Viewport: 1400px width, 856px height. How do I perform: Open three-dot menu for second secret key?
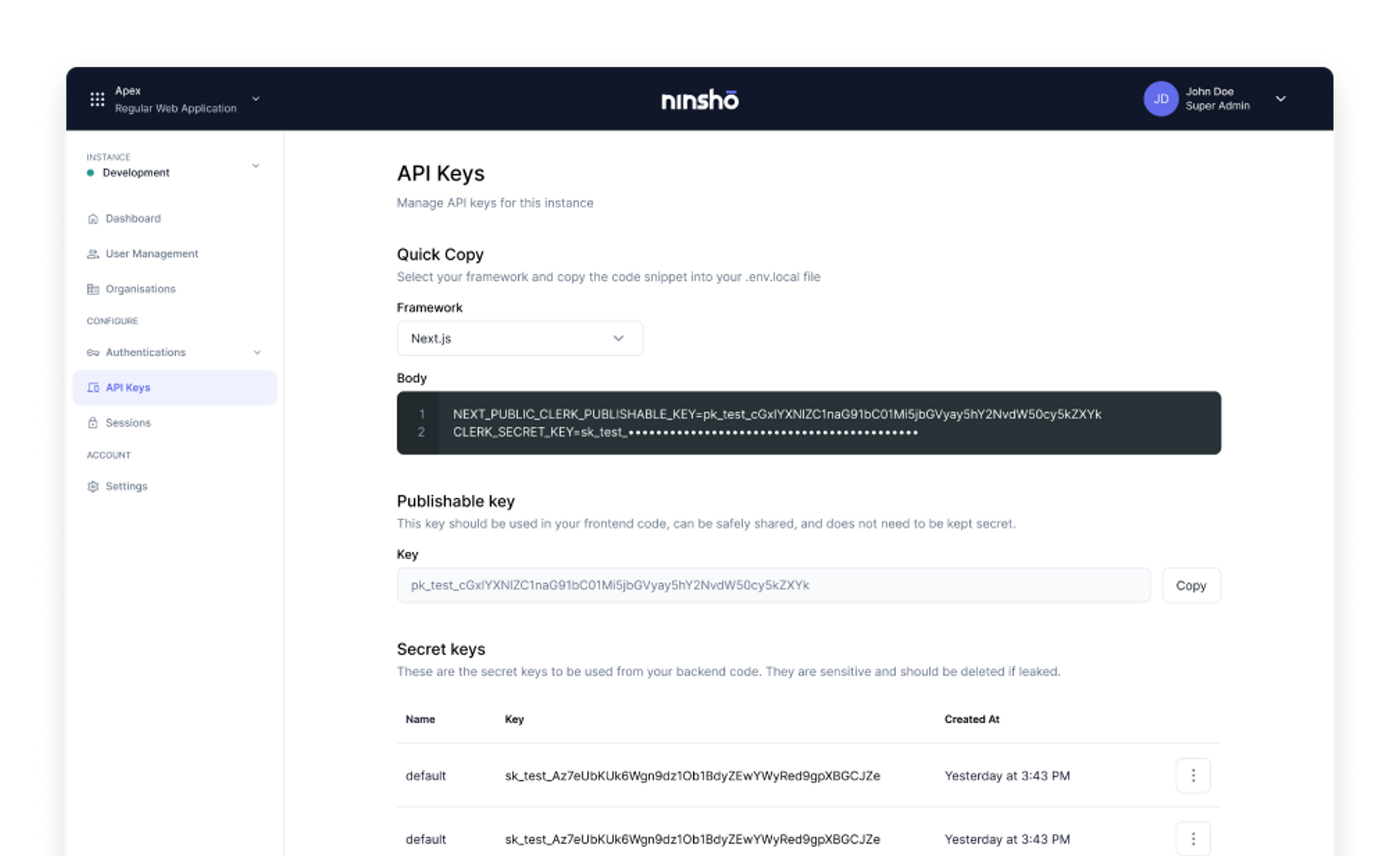click(1193, 838)
